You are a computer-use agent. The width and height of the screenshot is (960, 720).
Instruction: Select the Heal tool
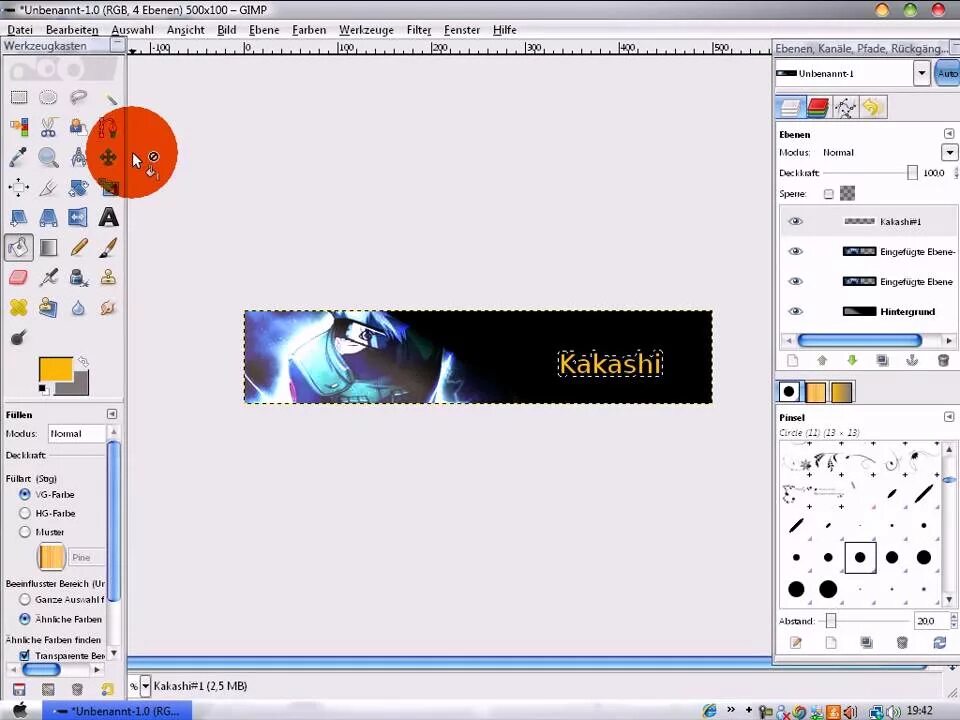click(x=18, y=307)
